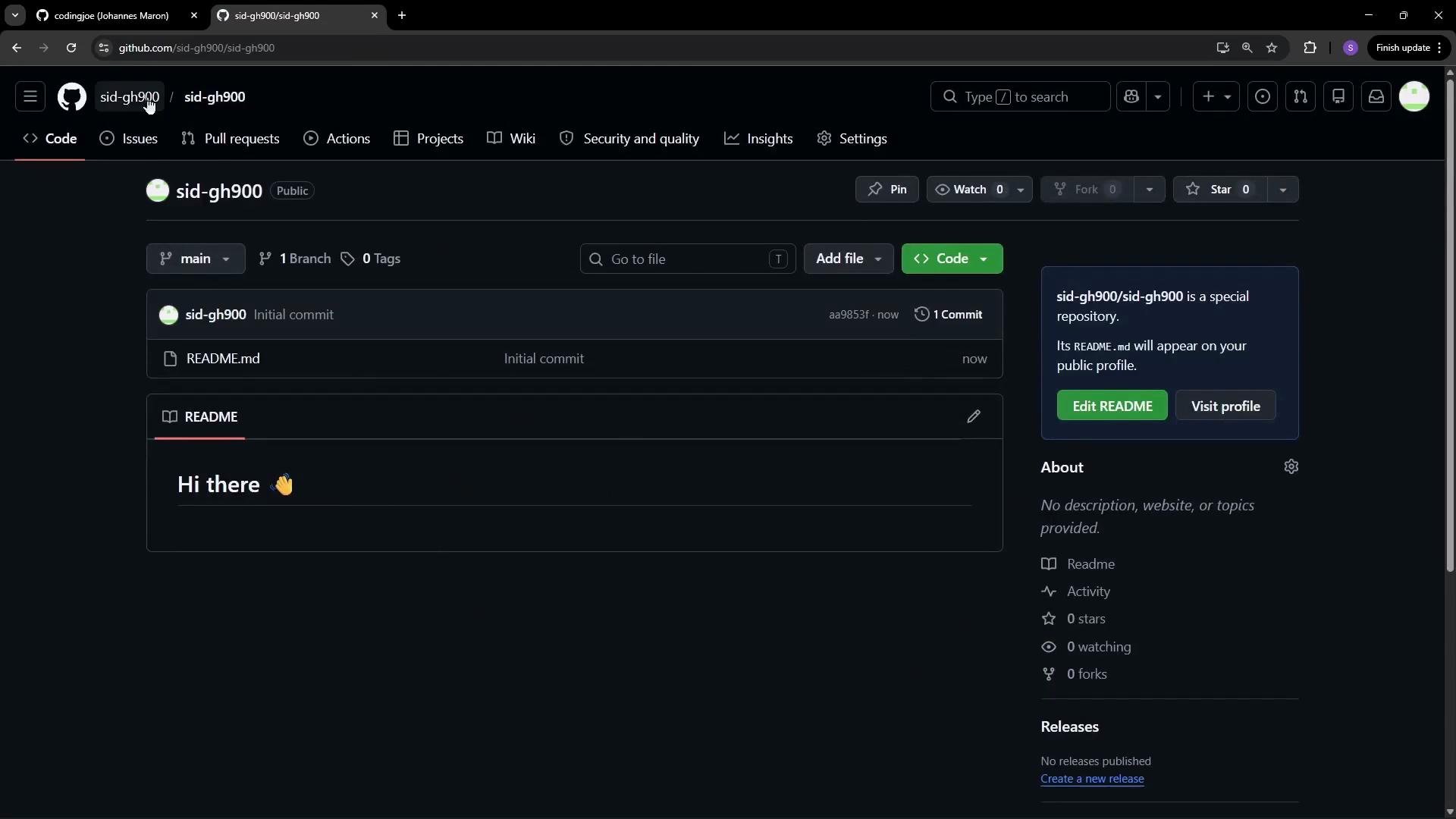Click the Fork button
The height and width of the screenshot is (819, 1456).
point(1087,190)
